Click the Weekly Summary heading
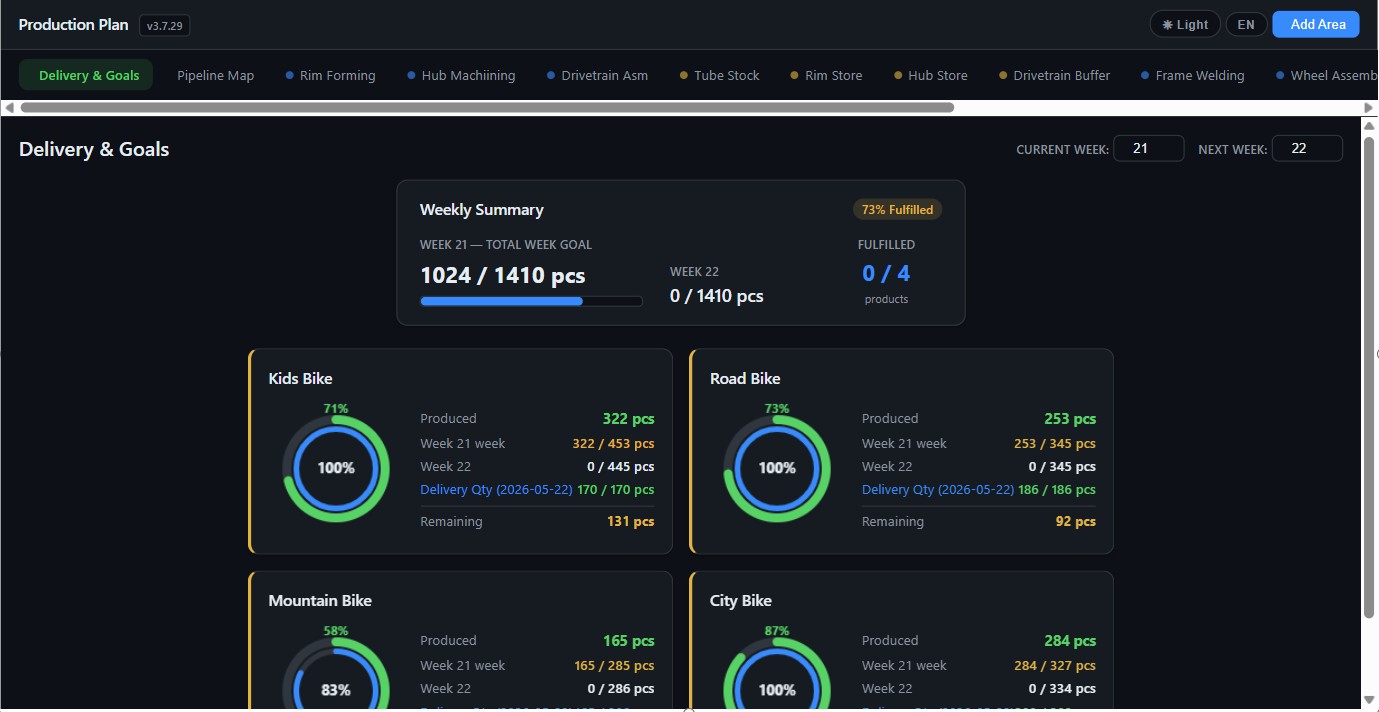1379x712 pixels. coord(482,210)
